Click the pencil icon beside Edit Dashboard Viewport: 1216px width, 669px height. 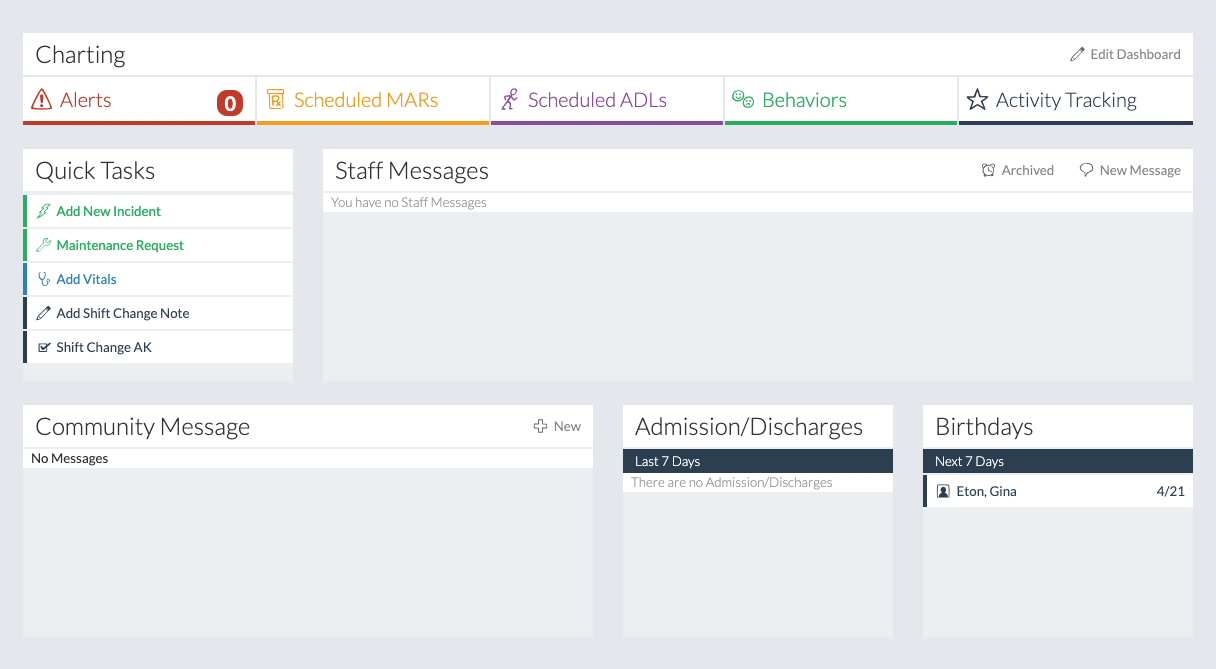[x=1077, y=54]
